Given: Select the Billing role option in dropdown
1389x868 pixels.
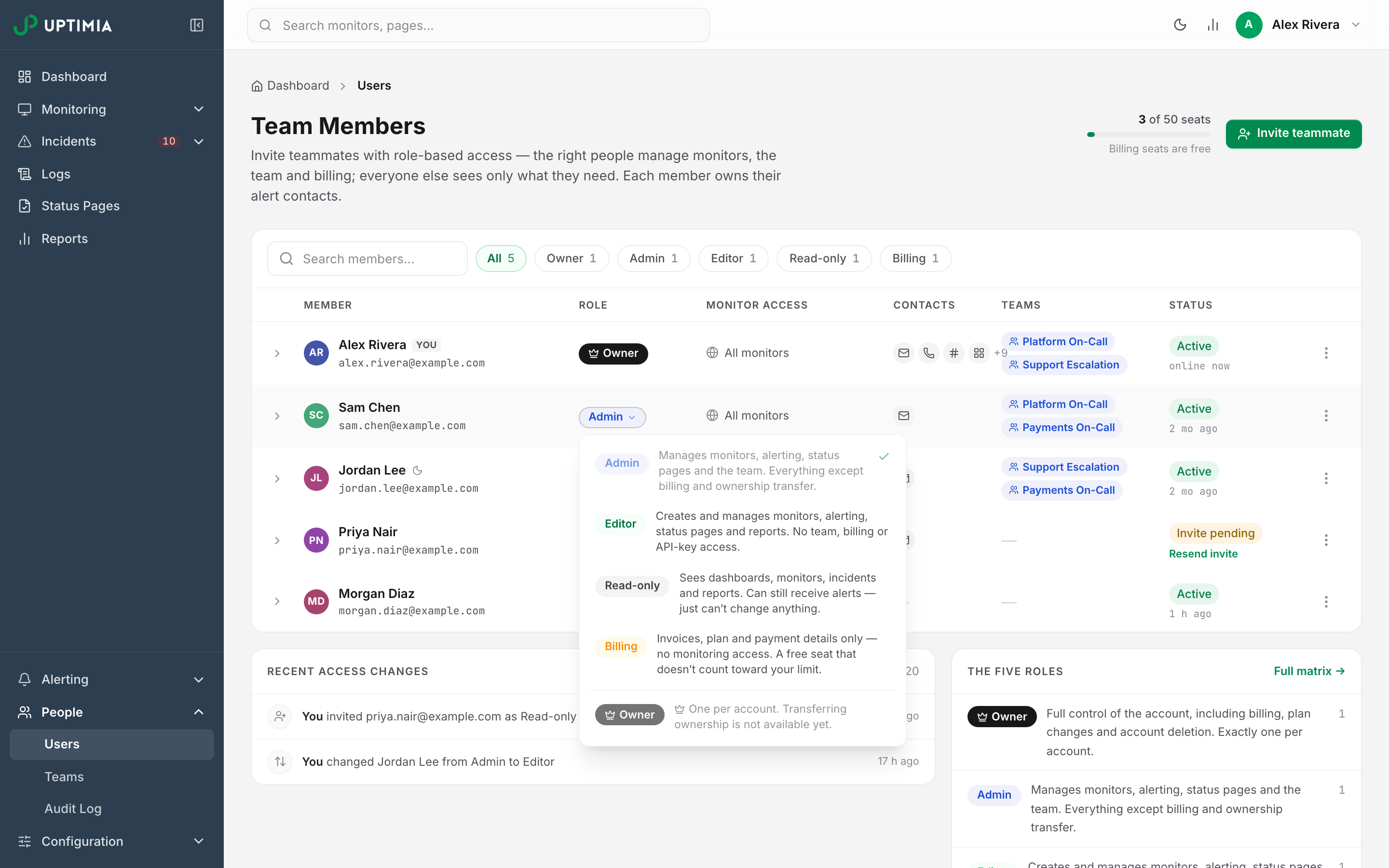Looking at the screenshot, I should tap(742, 654).
